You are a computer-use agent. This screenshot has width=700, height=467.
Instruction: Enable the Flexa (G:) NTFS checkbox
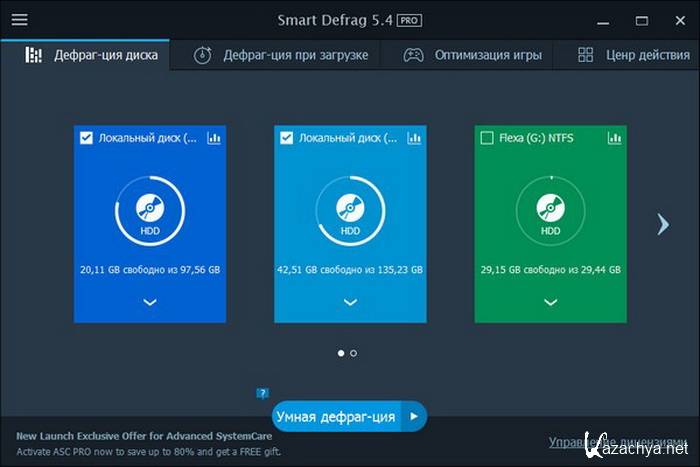pos(487,138)
